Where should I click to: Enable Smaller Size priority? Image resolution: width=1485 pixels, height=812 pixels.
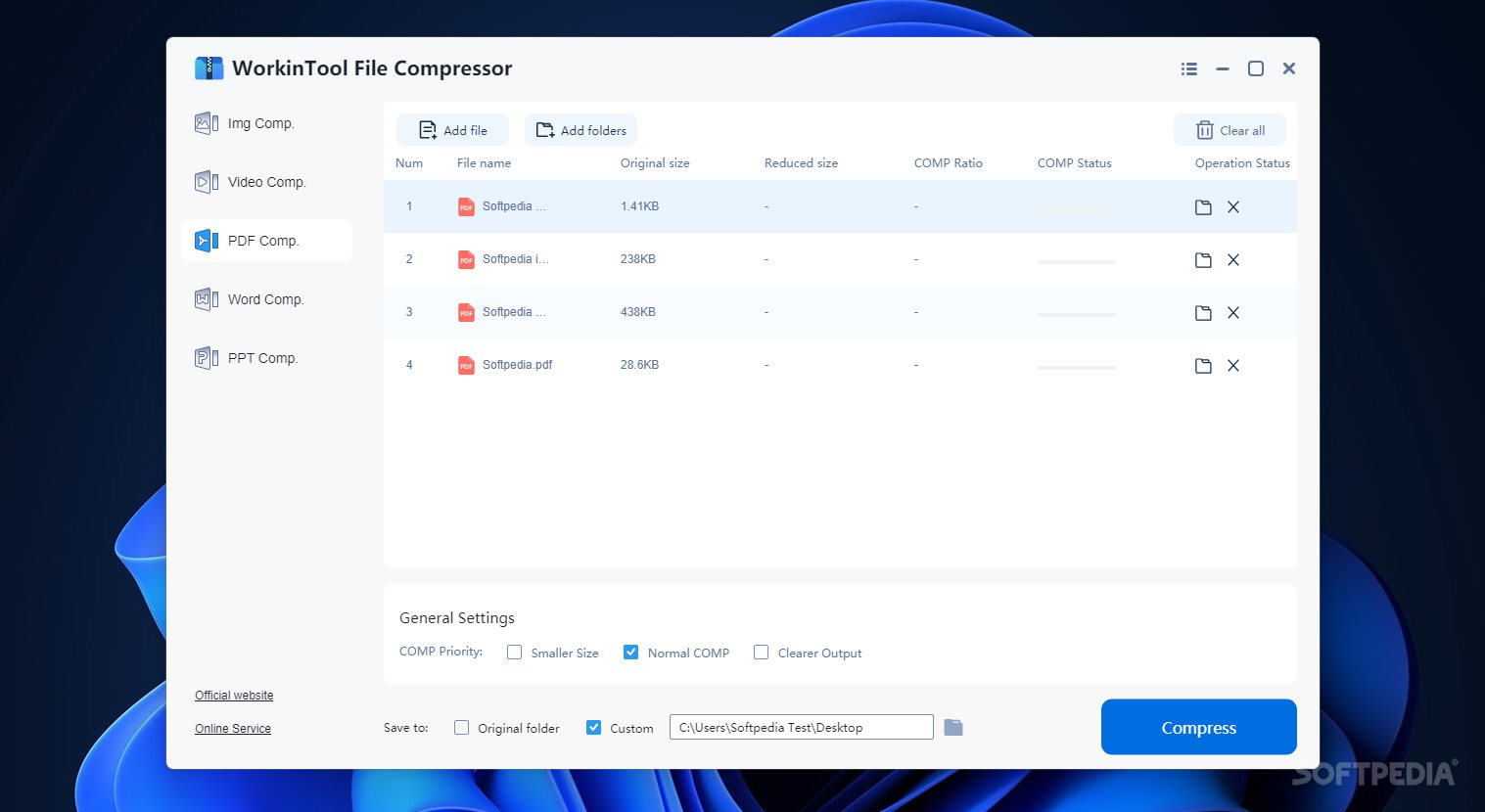[514, 653]
